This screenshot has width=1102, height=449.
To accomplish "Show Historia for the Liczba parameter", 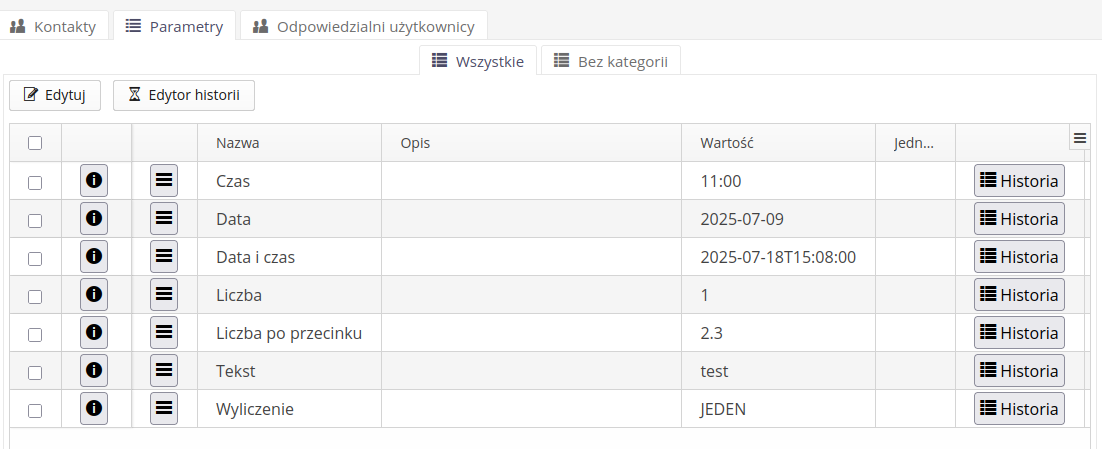I will pos(1019,295).
